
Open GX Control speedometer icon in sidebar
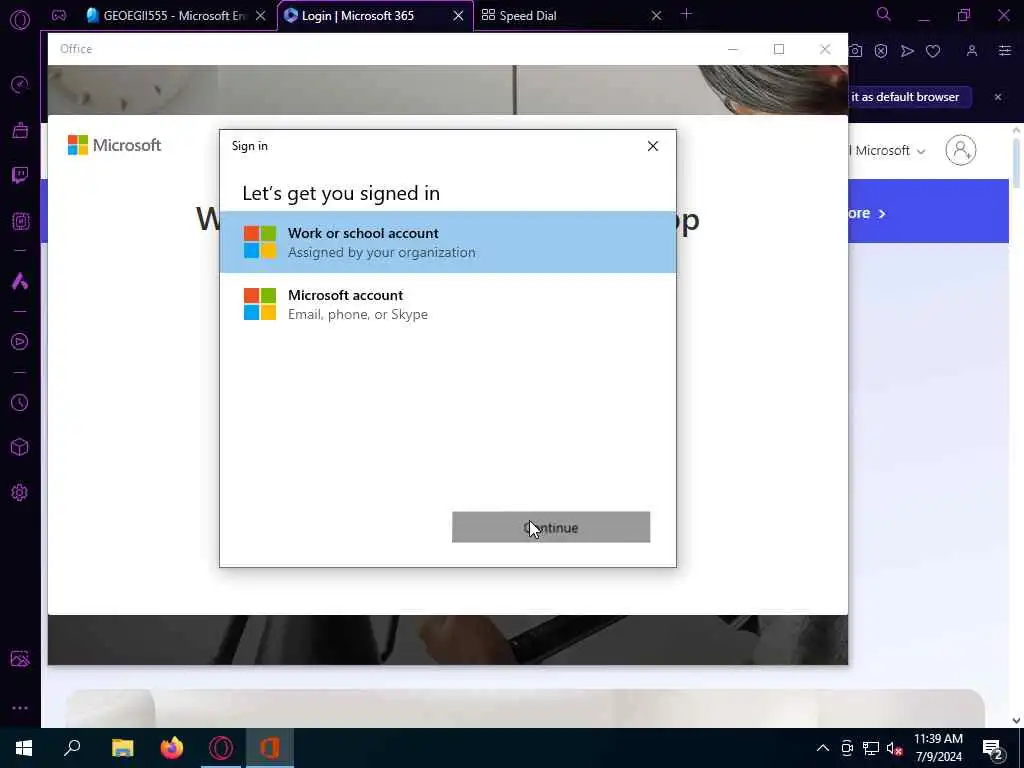(x=20, y=84)
